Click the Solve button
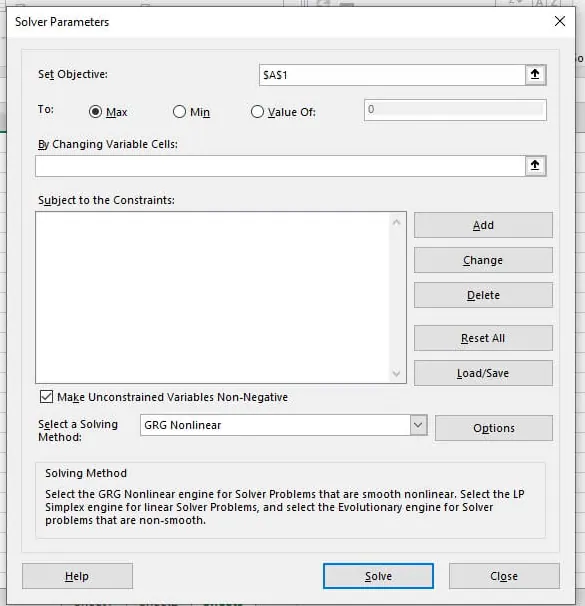The image size is (585, 606). click(378, 576)
